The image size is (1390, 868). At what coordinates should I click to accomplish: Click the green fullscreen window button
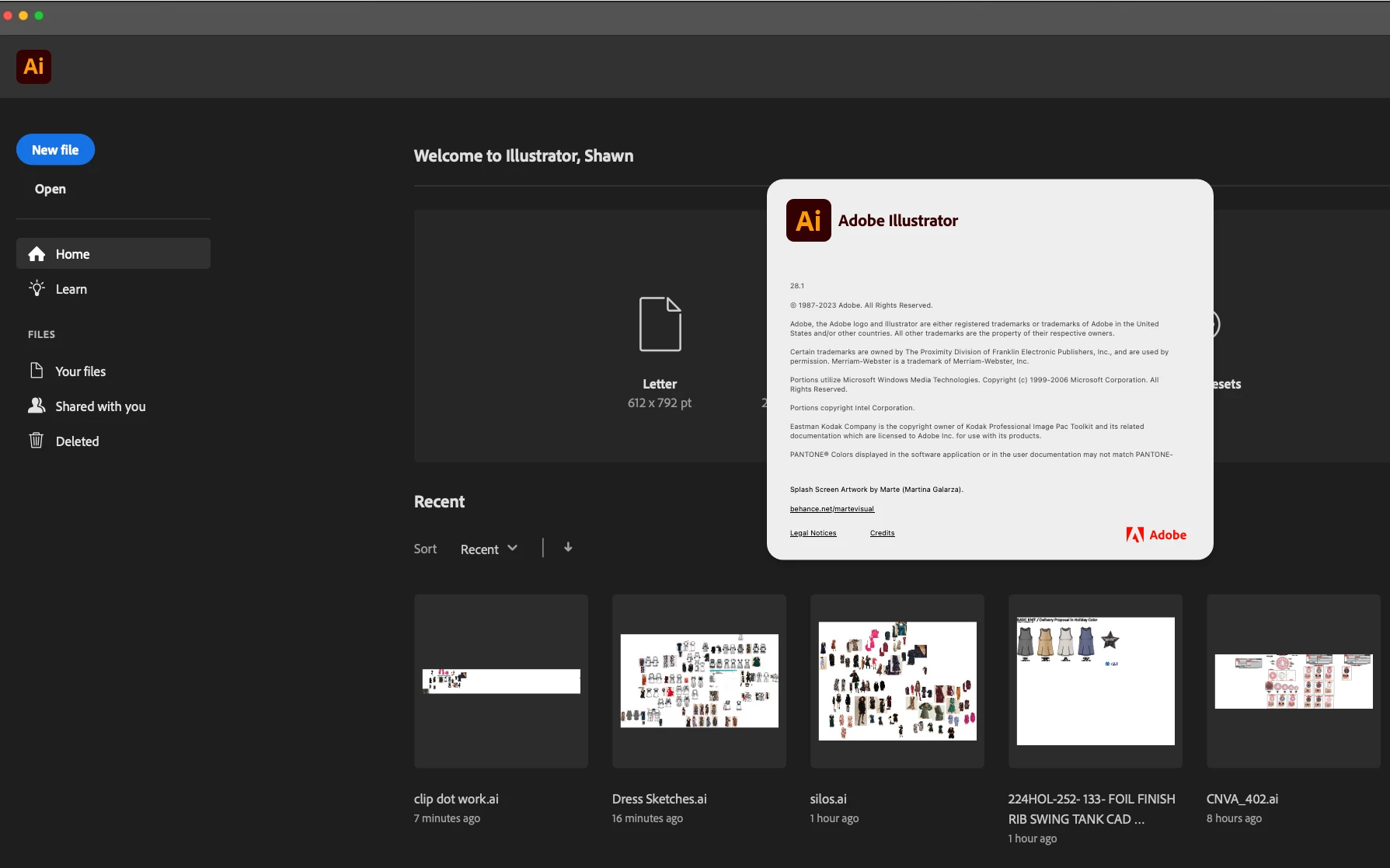tap(39, 16)
